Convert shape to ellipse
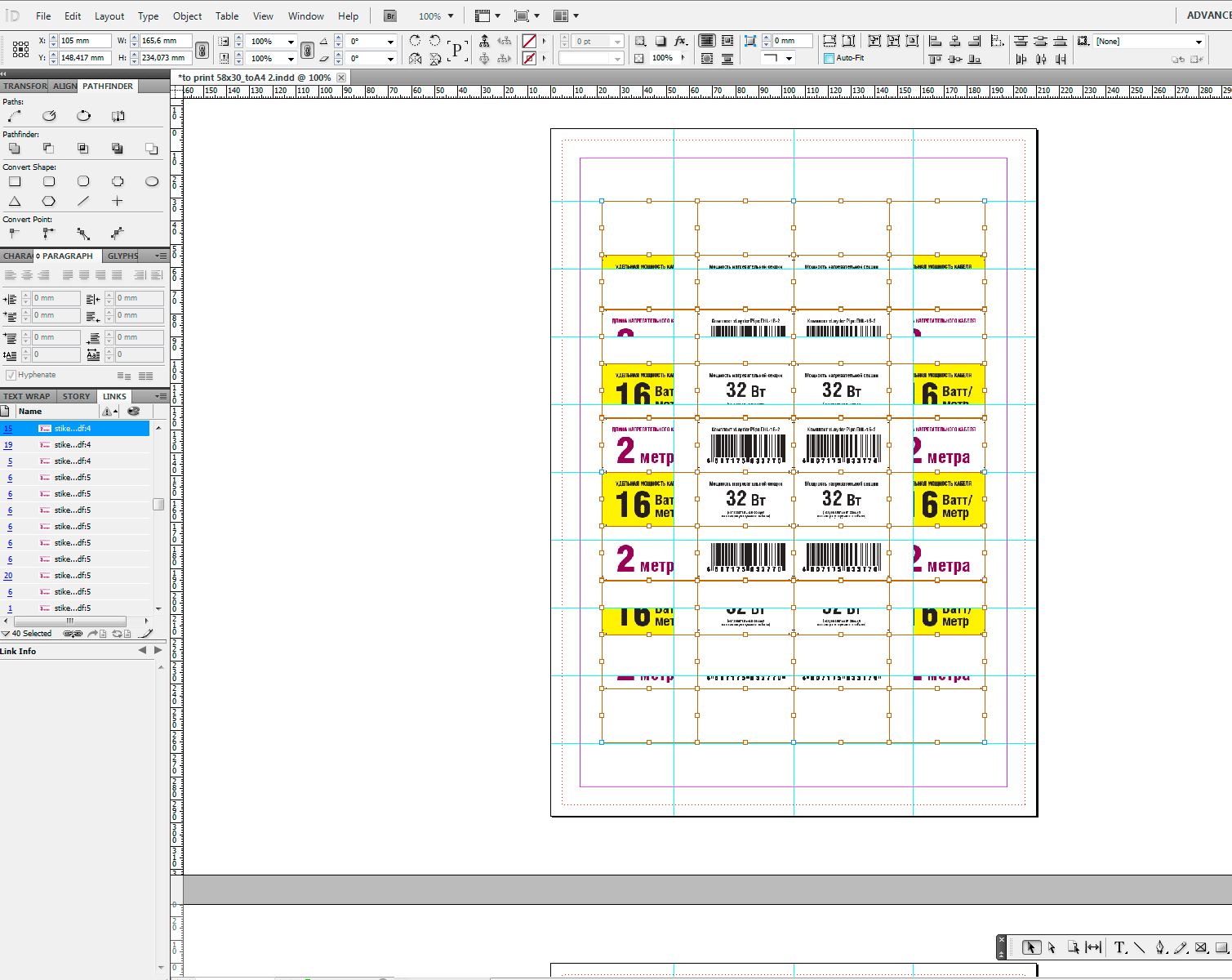This screenshot has width=1232, height=980. [x=152, y=181]
